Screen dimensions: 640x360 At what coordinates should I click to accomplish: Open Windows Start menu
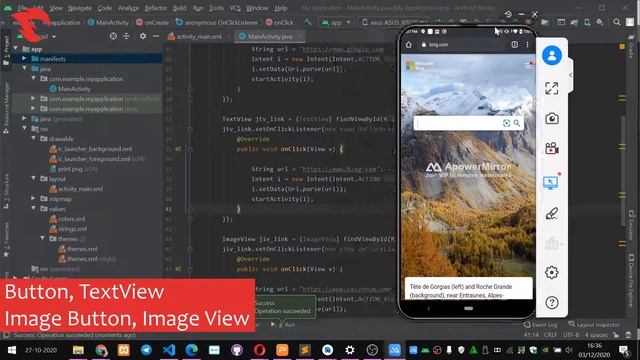[x=12, y=350]
